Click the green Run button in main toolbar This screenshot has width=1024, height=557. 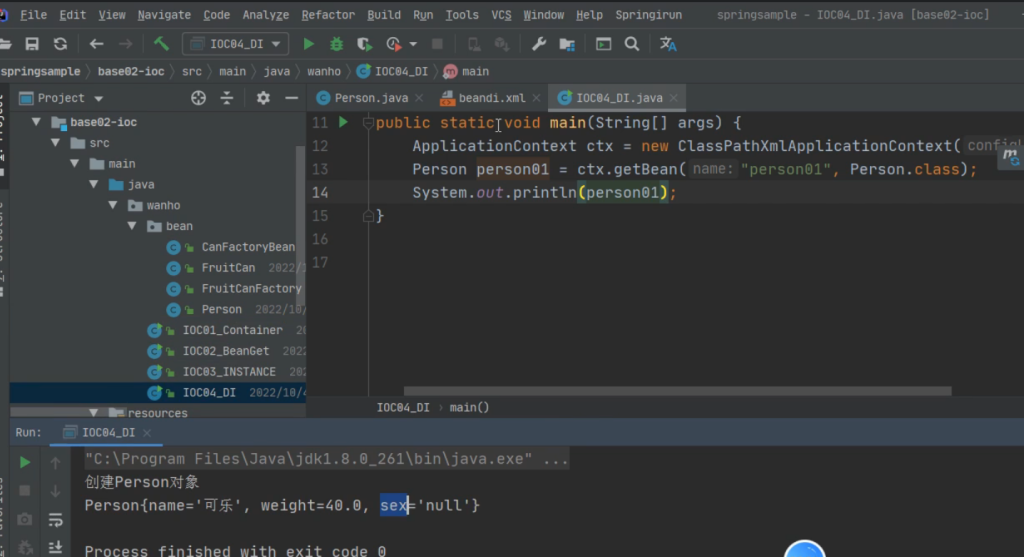coord(309,44)
